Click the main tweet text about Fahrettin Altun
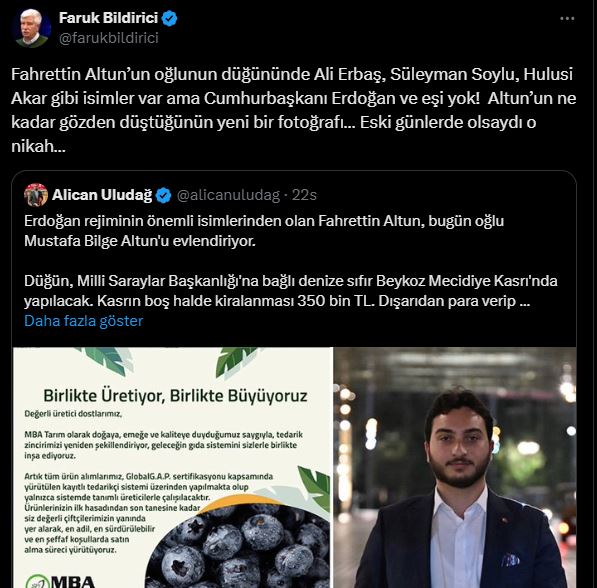Image resolution: width=597 pixels, height=588 pixels. click(293, 110)
